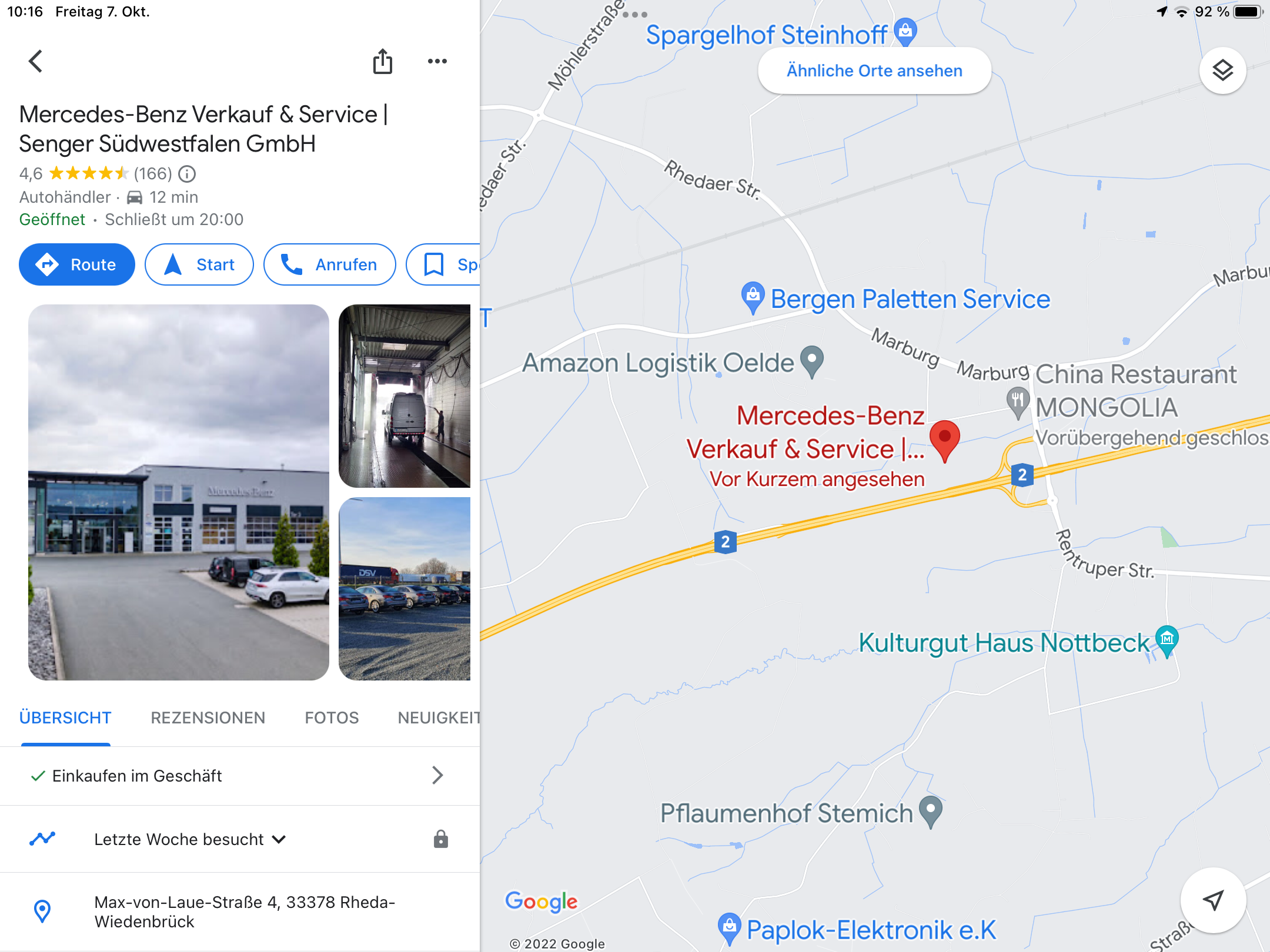Center map on my location arrow
The image size is (1270, 952).
click(1213, 900)
